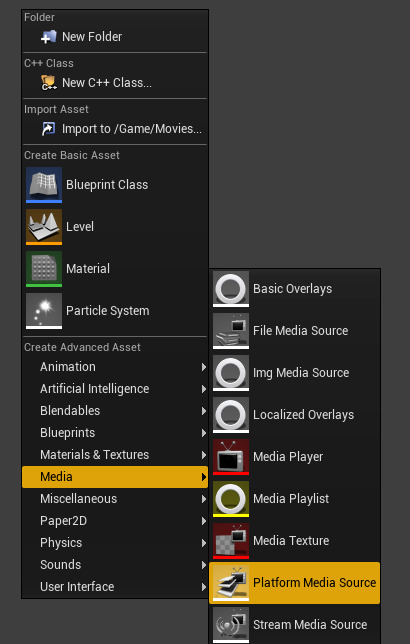The height and width of the screenshot is (644, 410).
Task: Click the Stream Media Source icon
Action: 230,625
